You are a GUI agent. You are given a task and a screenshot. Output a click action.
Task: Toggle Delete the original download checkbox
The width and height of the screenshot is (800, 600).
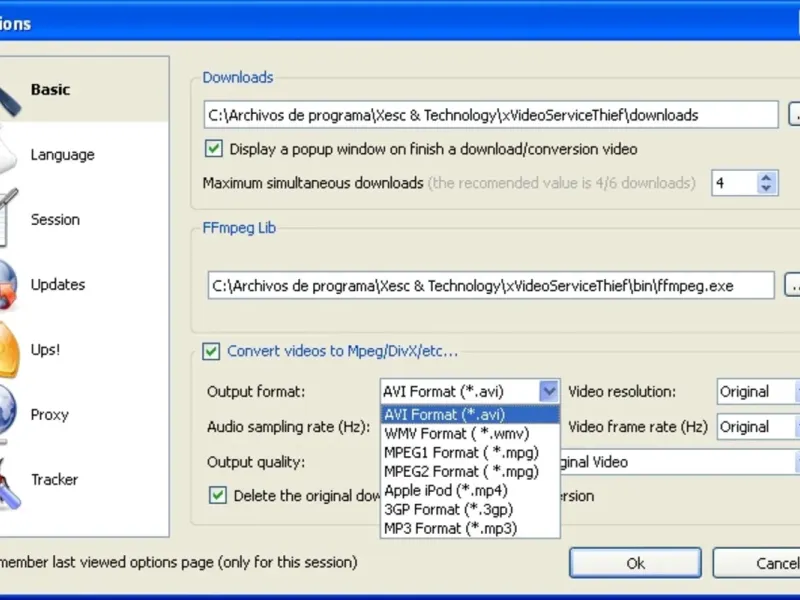[218, 495]
